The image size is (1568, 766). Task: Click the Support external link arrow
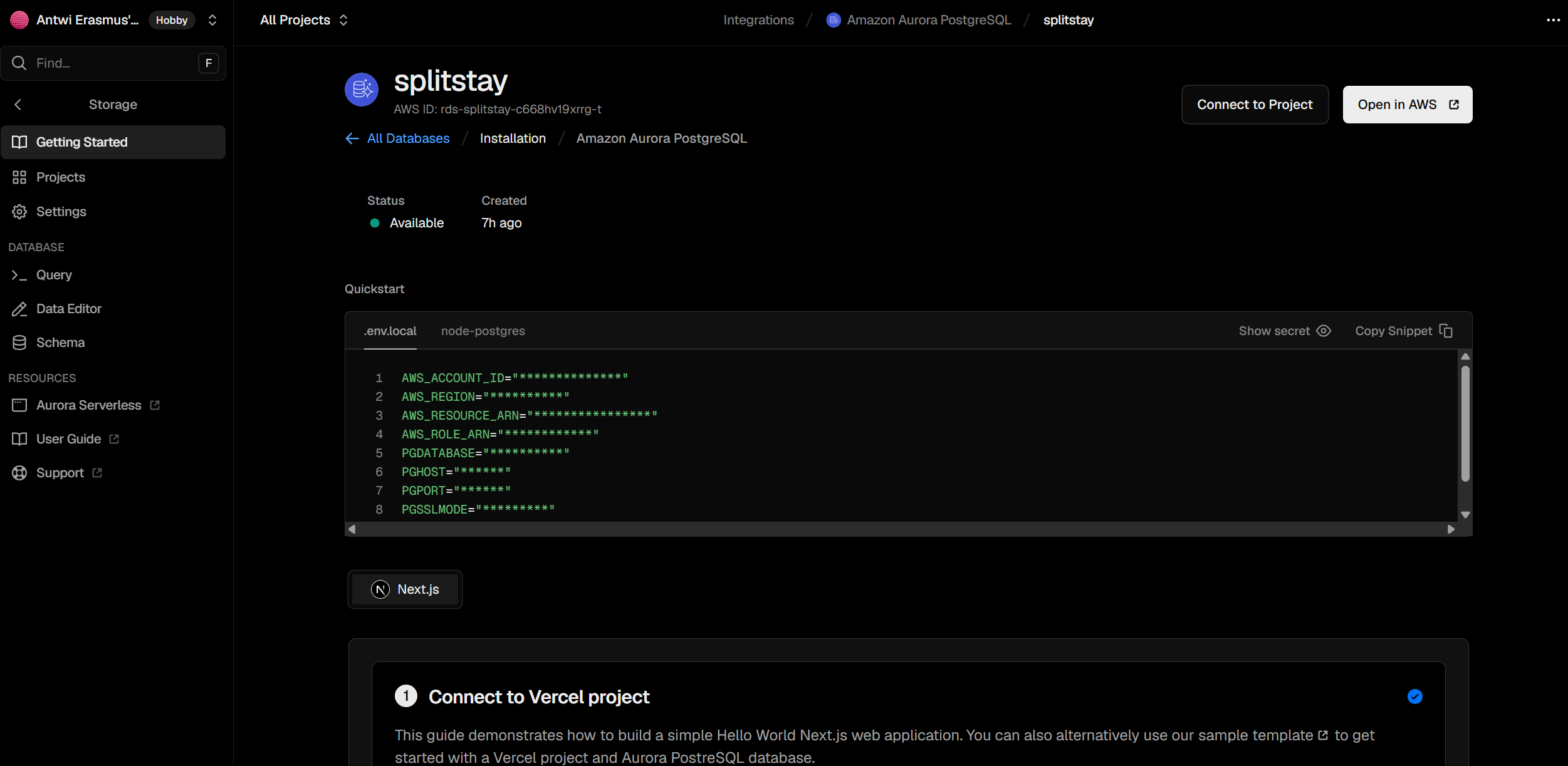pos(97,473)
